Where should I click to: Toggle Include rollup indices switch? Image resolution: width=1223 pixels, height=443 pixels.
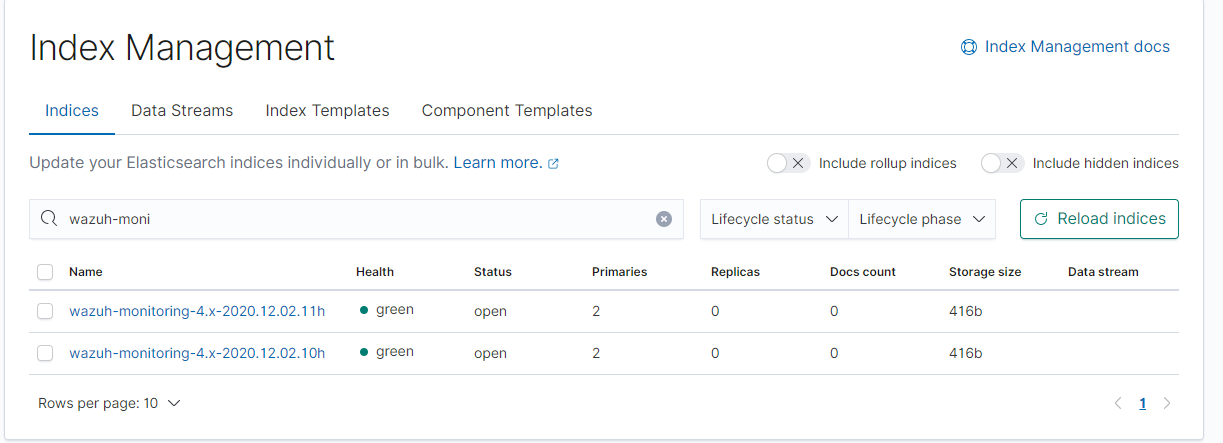click(788, 163)
